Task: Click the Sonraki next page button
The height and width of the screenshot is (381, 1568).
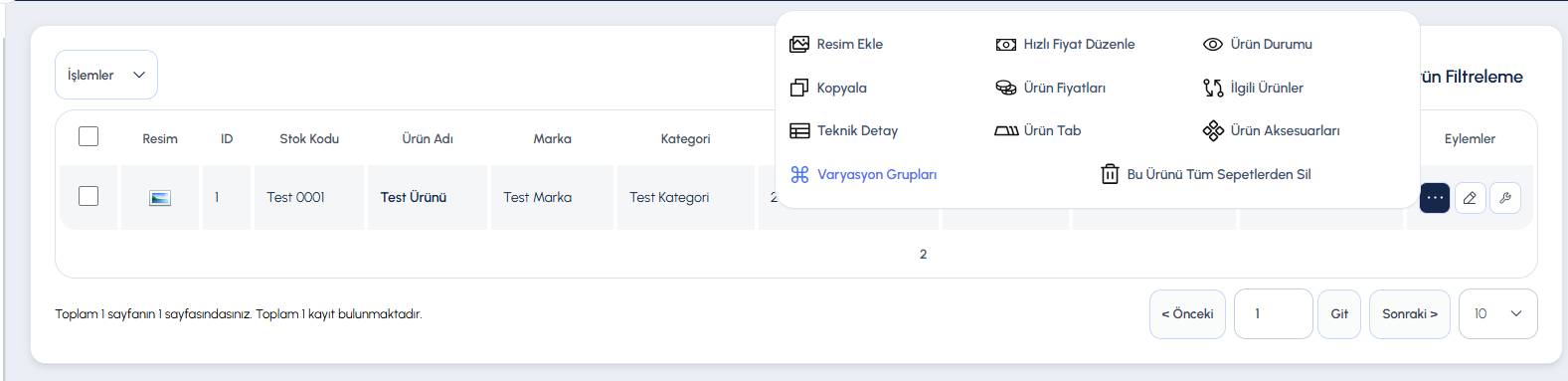Action: coord(1410,313)
